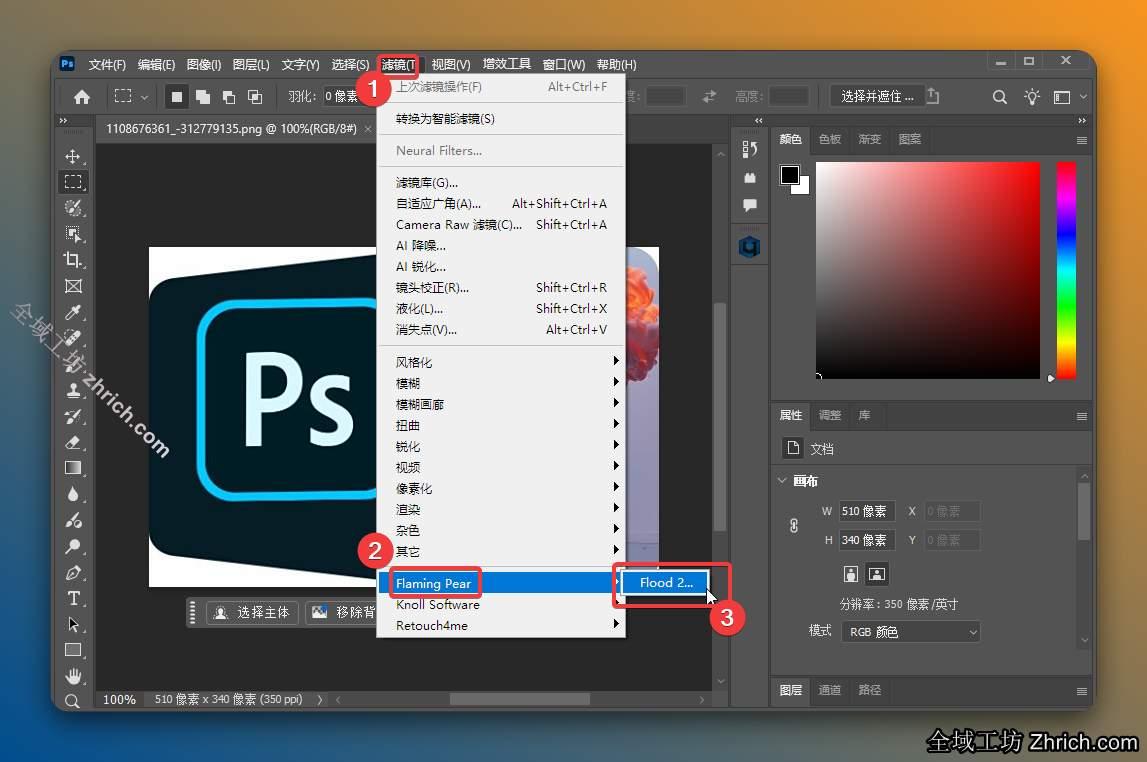The height and width of the screenshot is (762, 1147).
Task: Select New selection mode button
Action: 176,97
